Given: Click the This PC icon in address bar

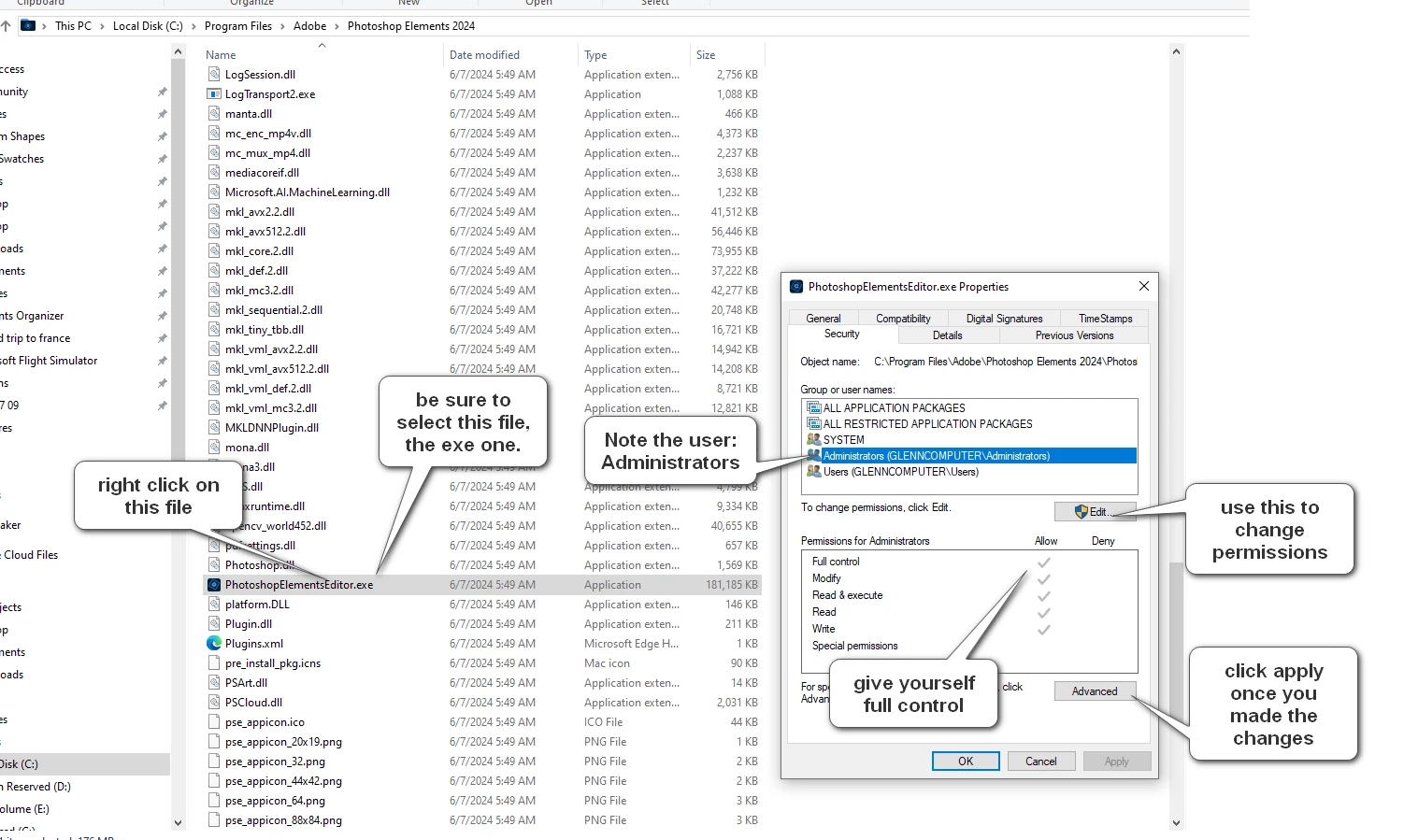Looking at the screenshot, I should coord(28,25).
